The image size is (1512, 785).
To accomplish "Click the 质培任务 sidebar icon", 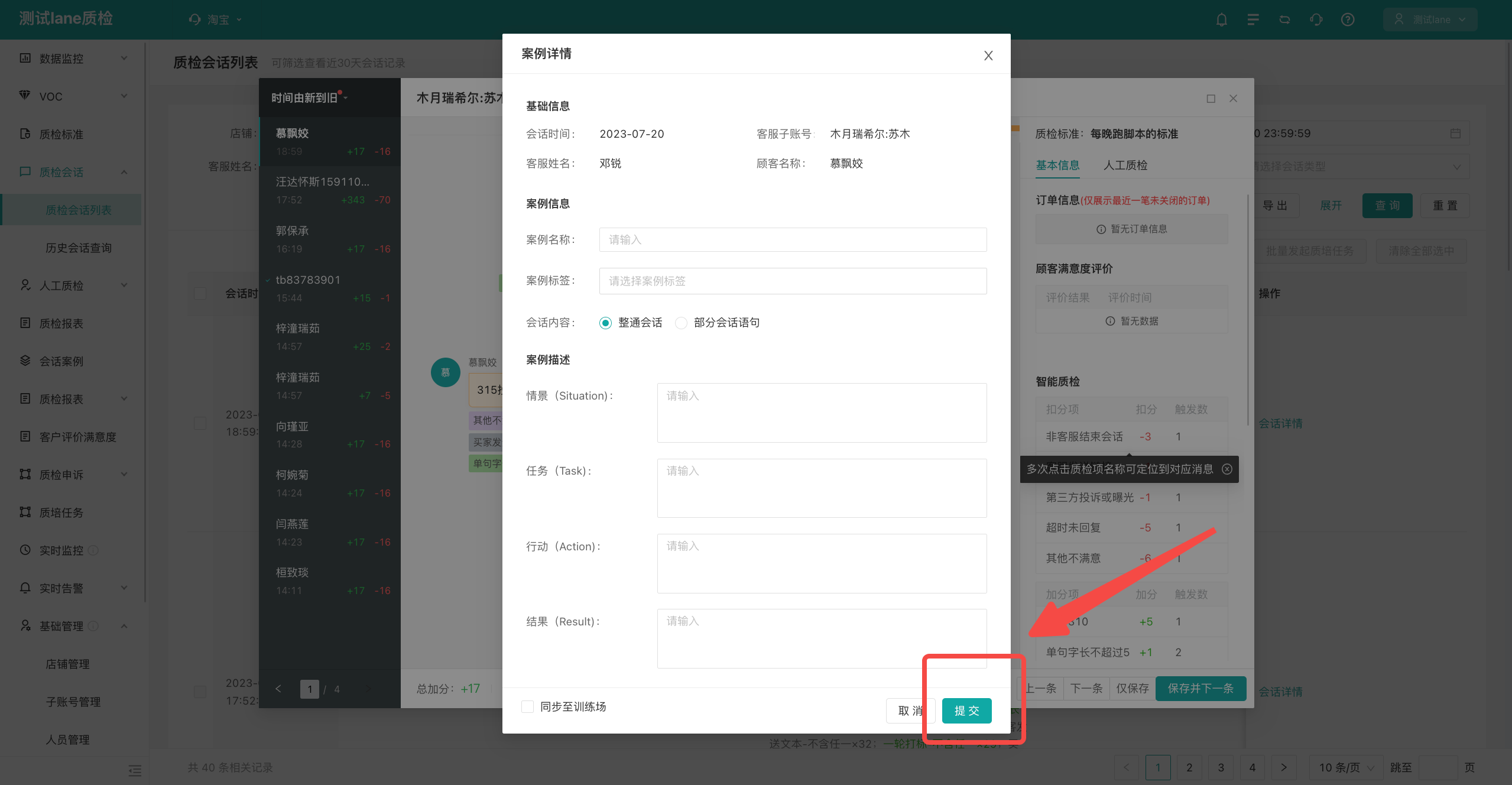I will coord(25,512).
